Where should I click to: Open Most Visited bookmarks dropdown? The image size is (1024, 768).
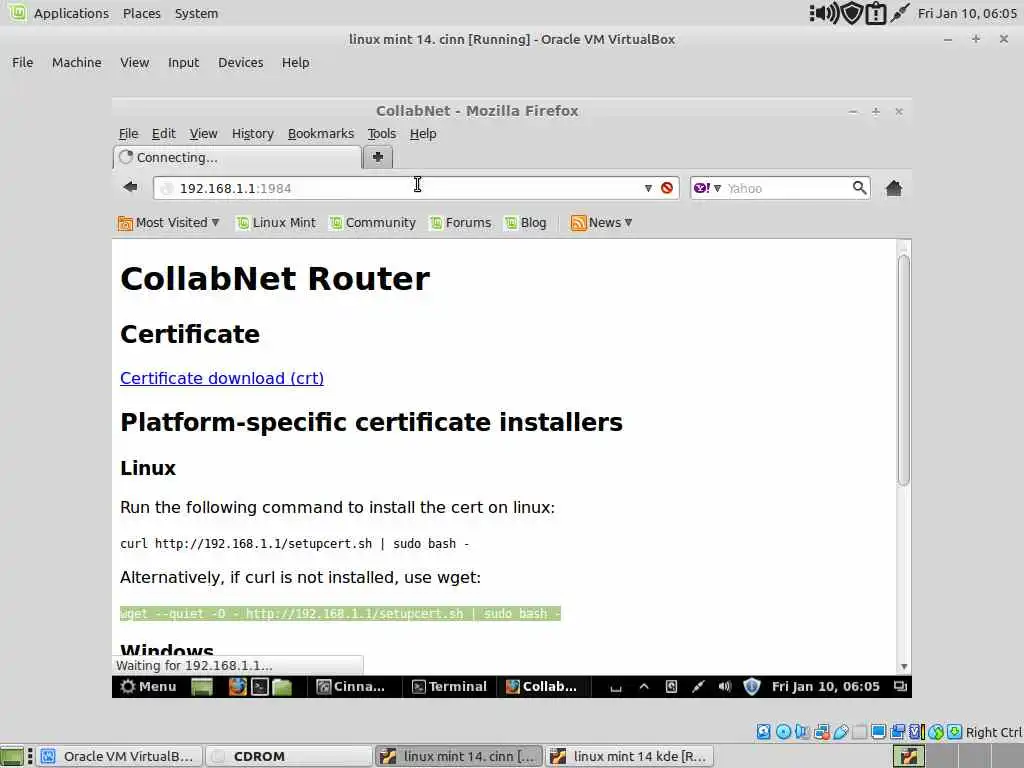[x=168, y=223]
